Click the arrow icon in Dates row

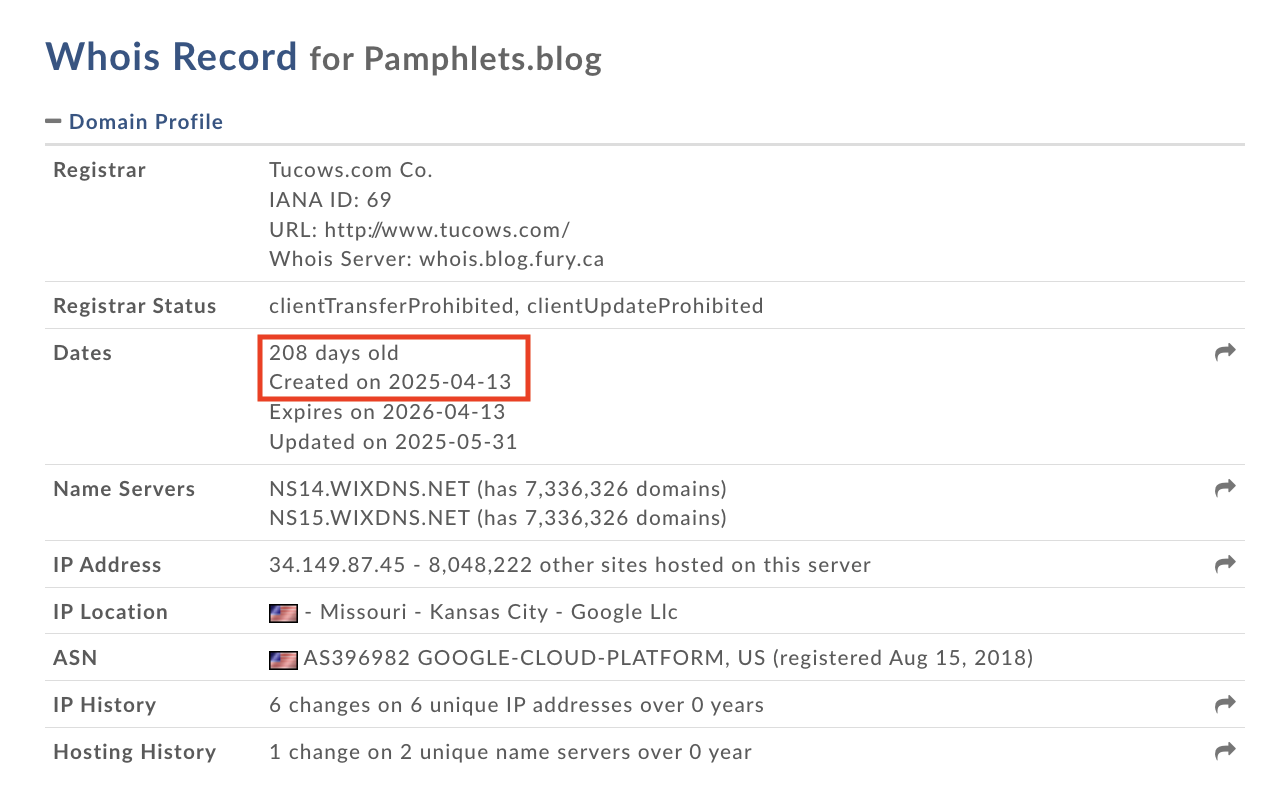[x=1225, y=352]
